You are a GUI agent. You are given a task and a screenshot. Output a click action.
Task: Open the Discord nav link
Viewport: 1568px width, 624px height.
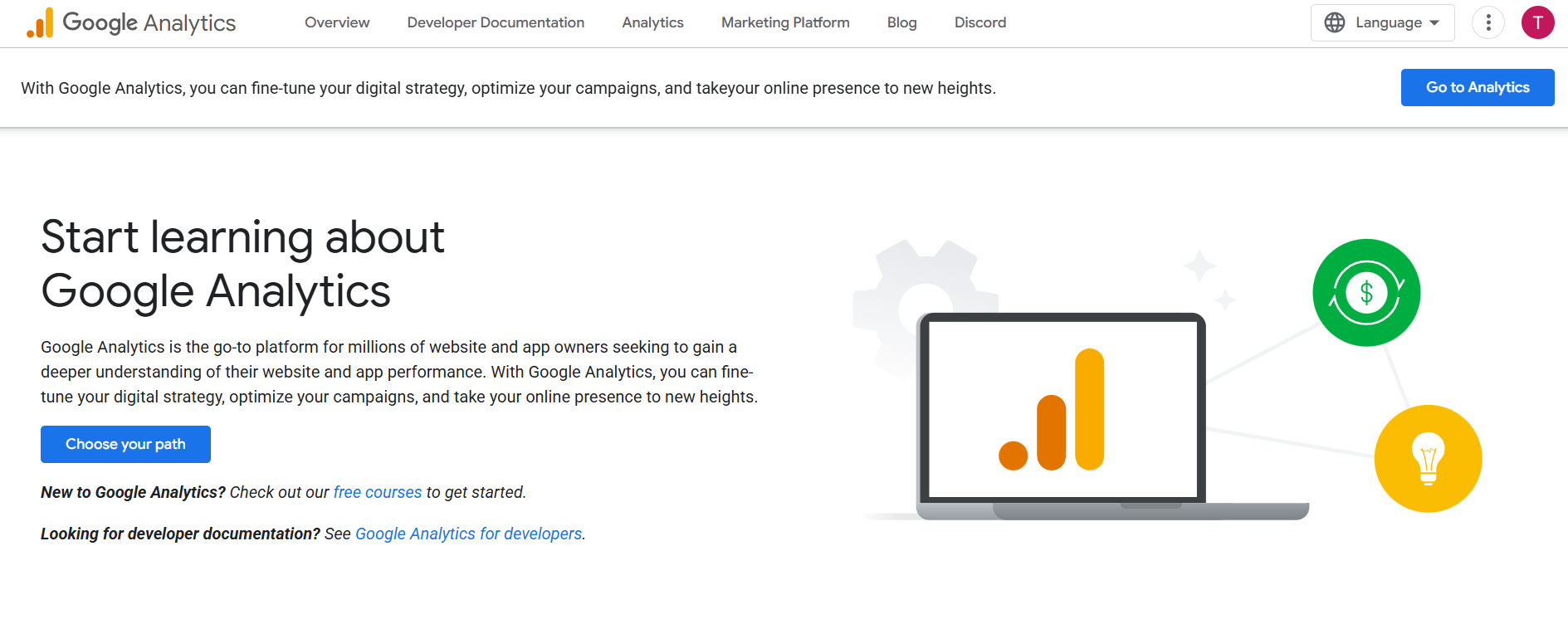point(980,22)
